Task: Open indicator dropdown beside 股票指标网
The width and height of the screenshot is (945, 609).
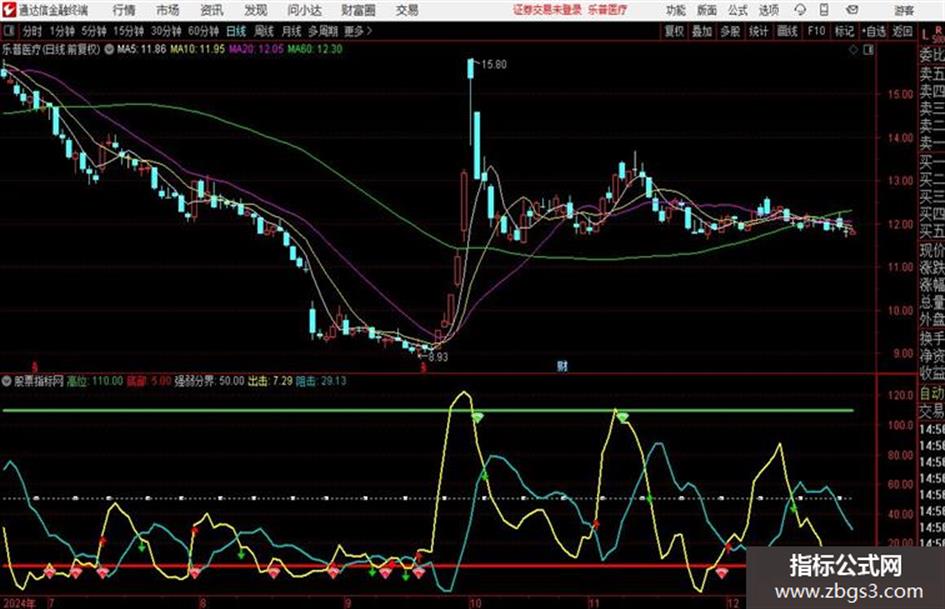Action: pyautogui.click(x=7, y=381)
